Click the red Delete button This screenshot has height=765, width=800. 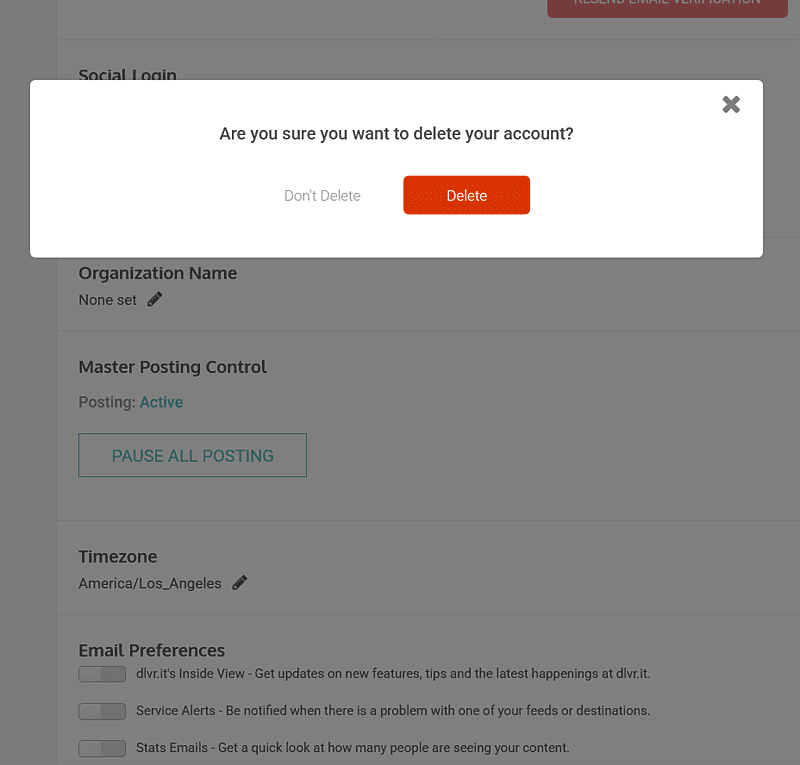466,195
